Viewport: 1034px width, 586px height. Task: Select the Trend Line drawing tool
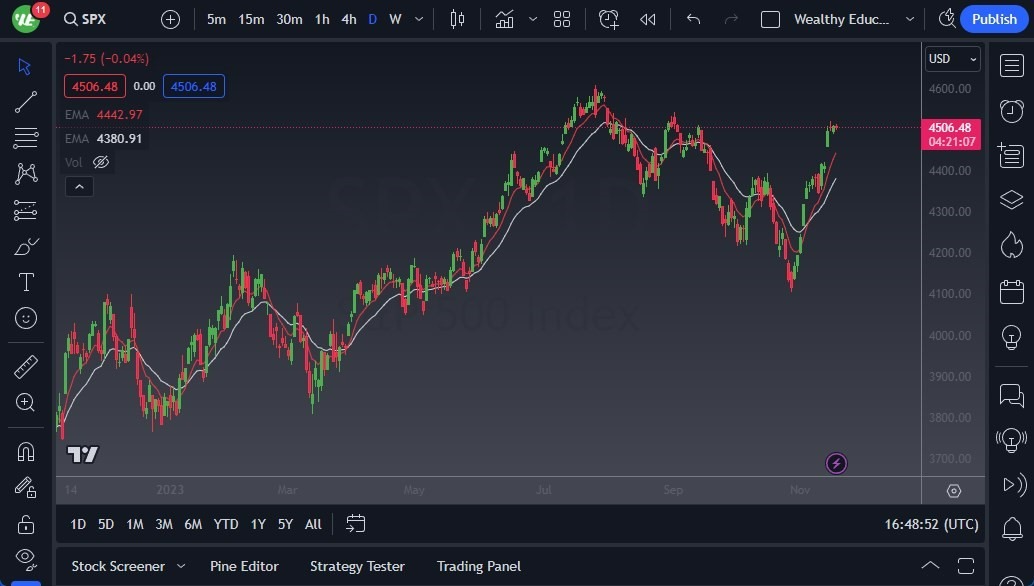pos(25,101)
